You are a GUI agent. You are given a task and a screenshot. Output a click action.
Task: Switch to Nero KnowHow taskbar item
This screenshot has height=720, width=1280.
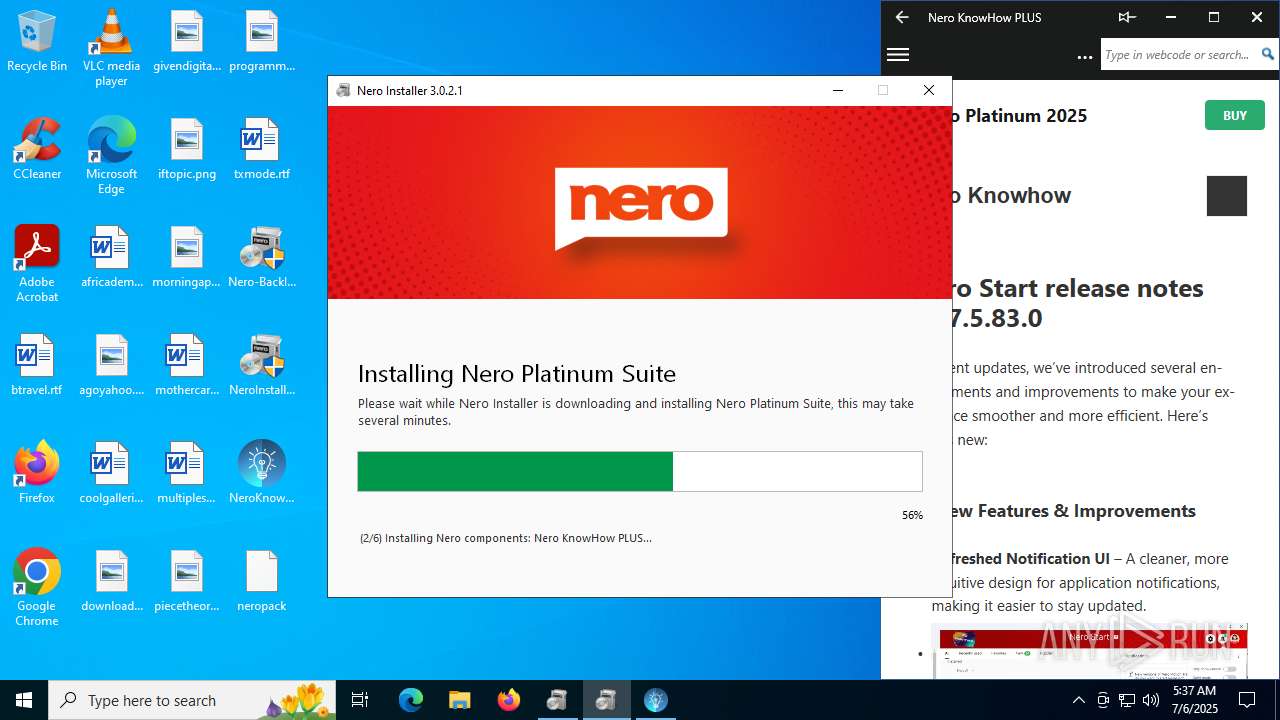655,700
